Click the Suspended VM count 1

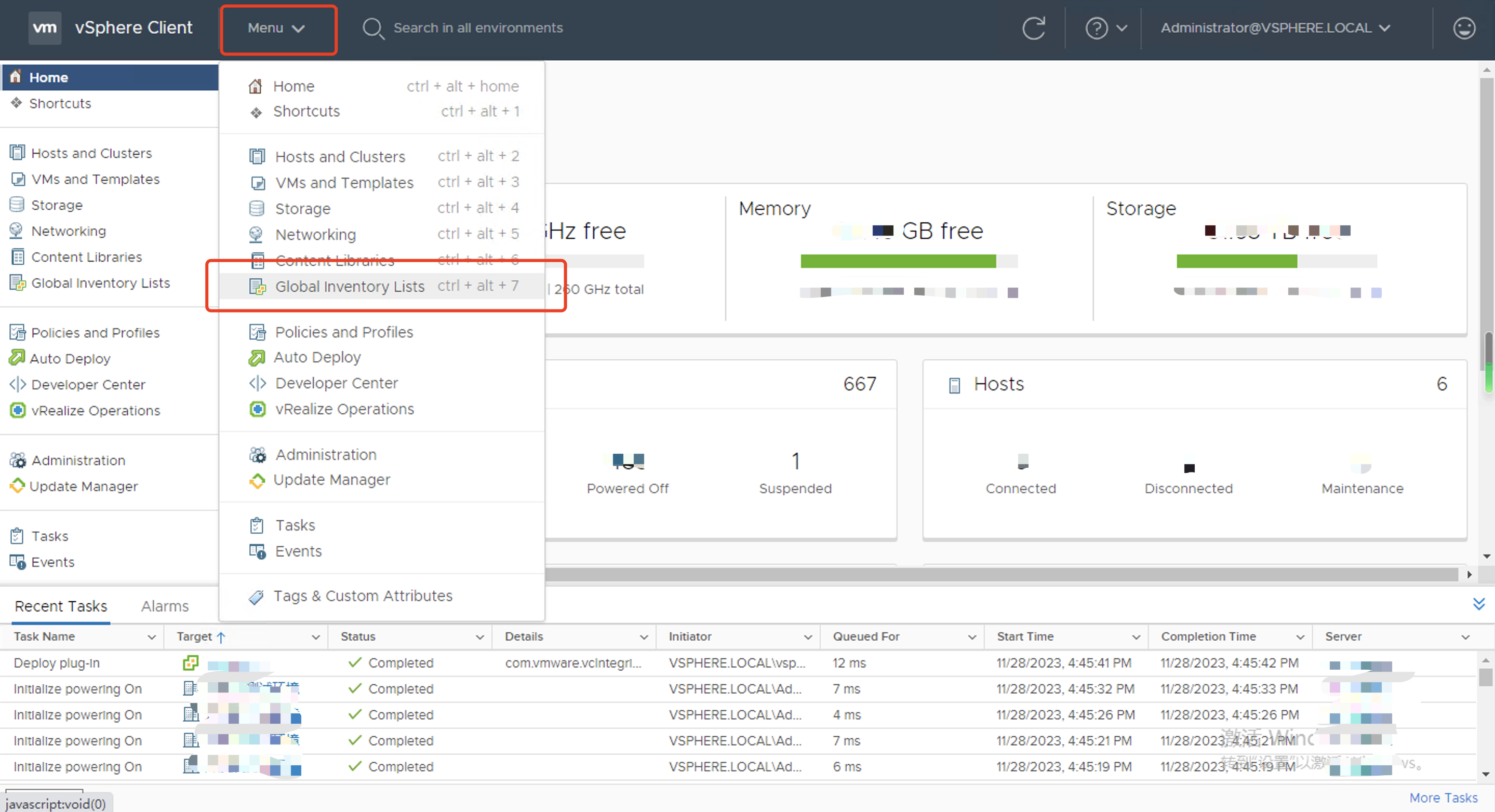pyautogui.click(x=796, y=462)
